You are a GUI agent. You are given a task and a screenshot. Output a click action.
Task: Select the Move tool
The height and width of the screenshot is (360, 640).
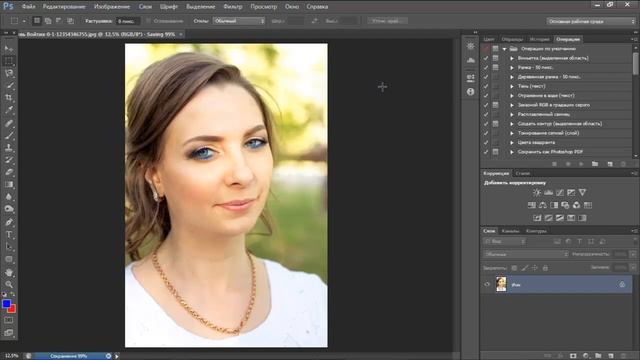(x=9, y=49)
